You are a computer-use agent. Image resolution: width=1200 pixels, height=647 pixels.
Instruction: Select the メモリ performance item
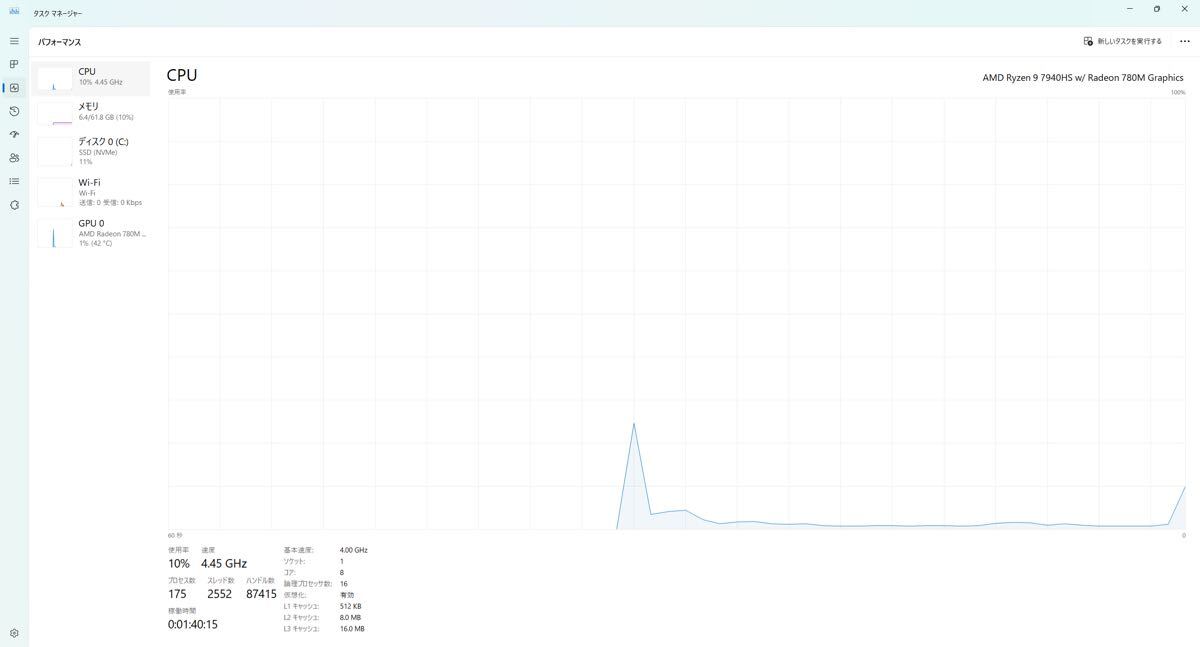click(91, 111)
